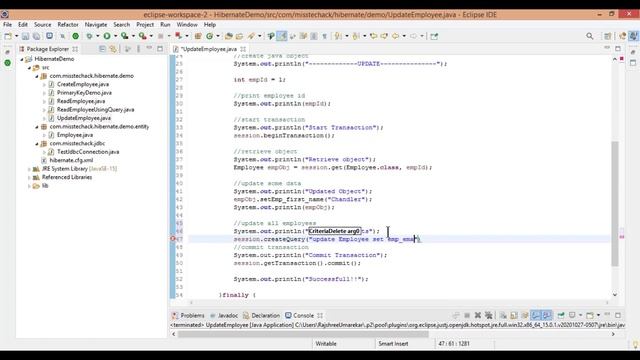Open the Run button dropdown arrow
Viewport: 640px width, 360px height.
(x=115, y=36)
